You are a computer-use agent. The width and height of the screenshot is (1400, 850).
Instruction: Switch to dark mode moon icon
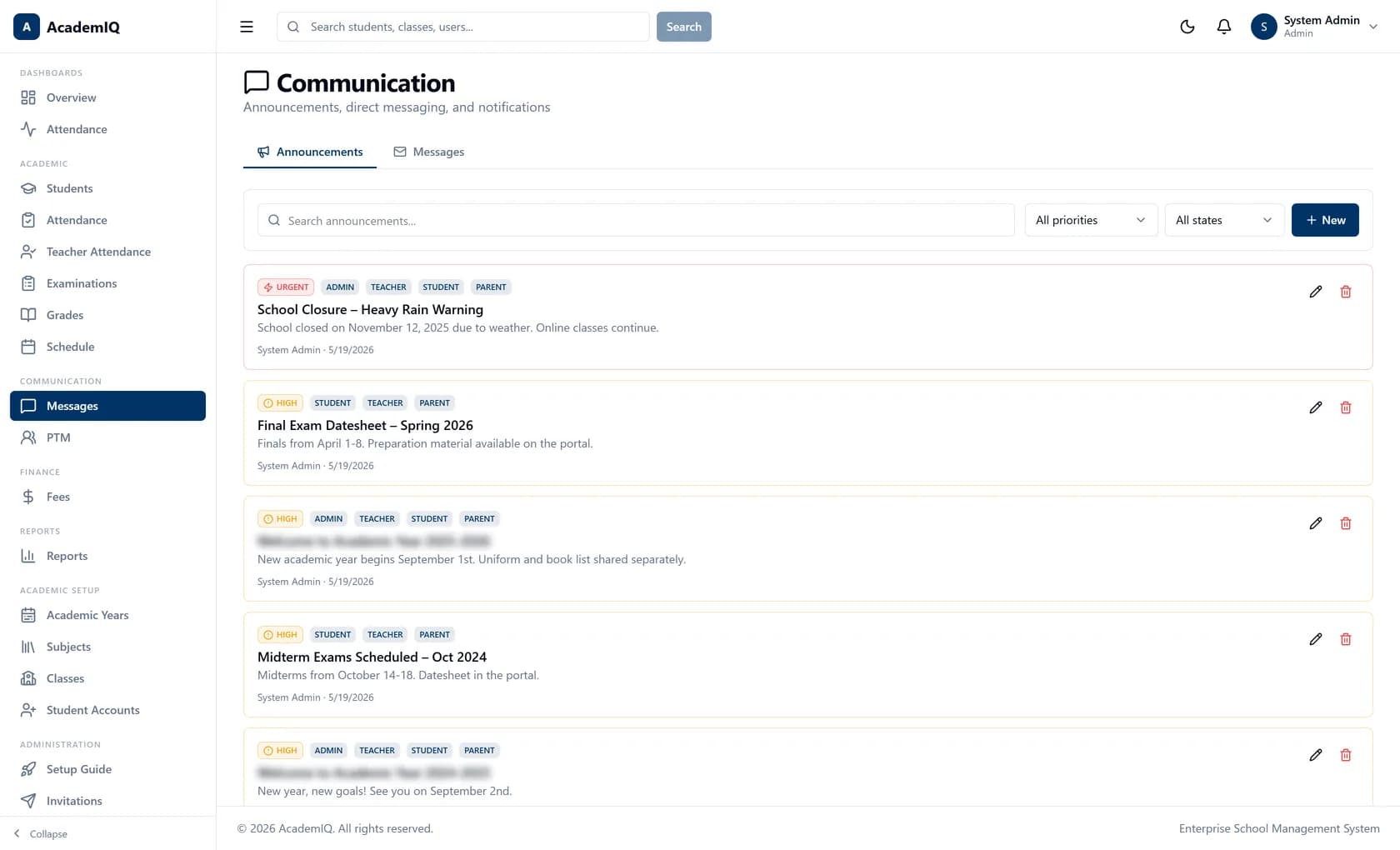pos(1187,27)
